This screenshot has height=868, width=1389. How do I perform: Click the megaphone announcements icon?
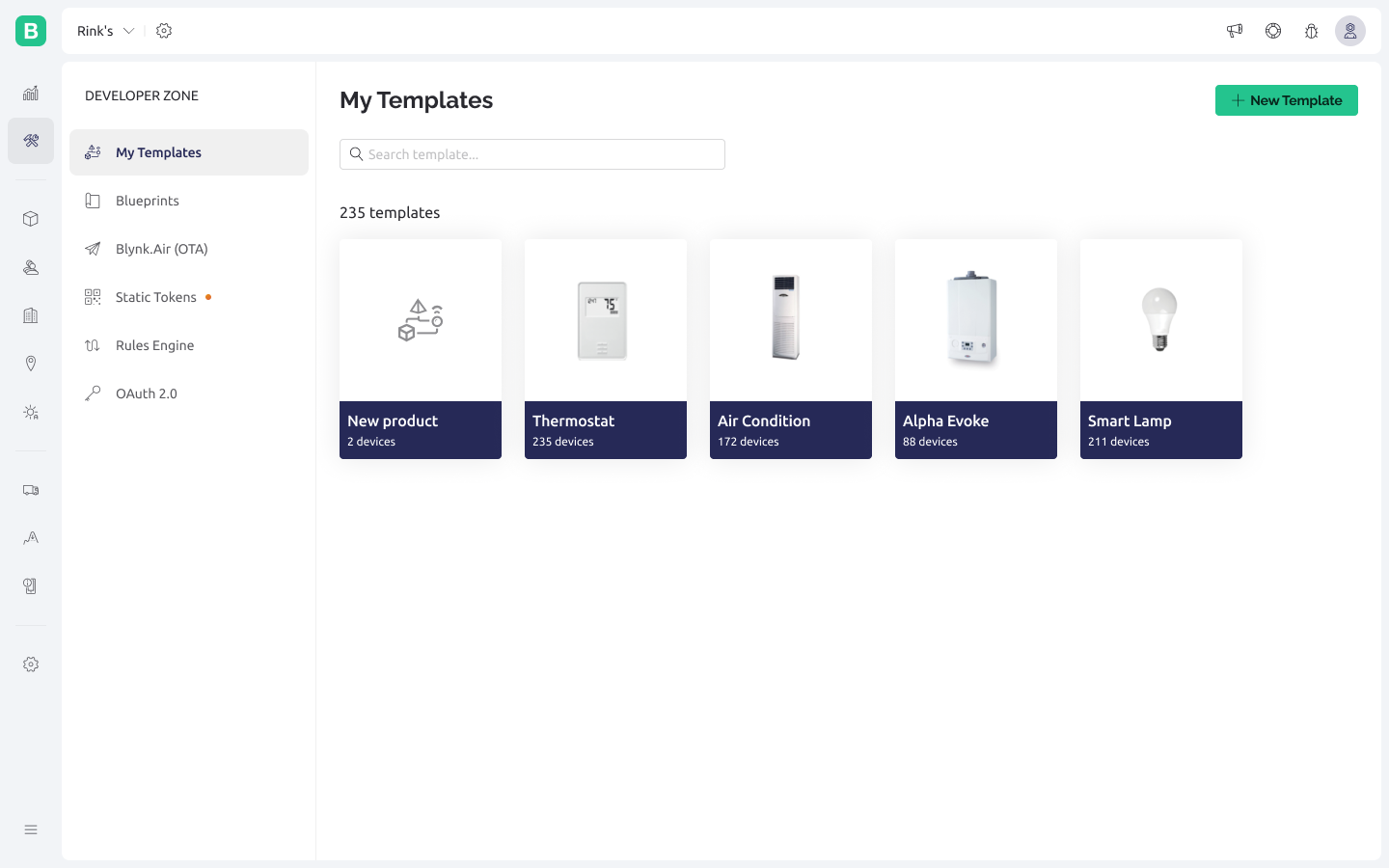[1234, 31]
